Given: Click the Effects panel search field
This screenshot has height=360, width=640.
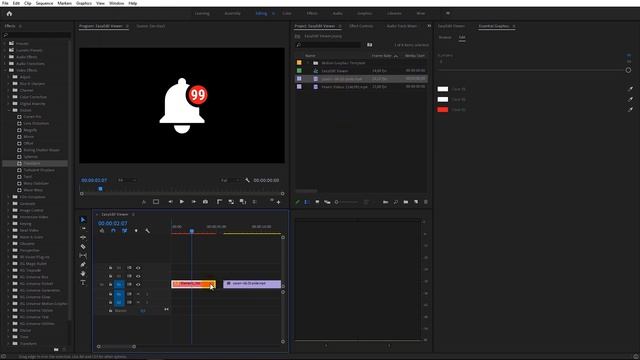Looking at the screenshot, I should tap(37, 35).
